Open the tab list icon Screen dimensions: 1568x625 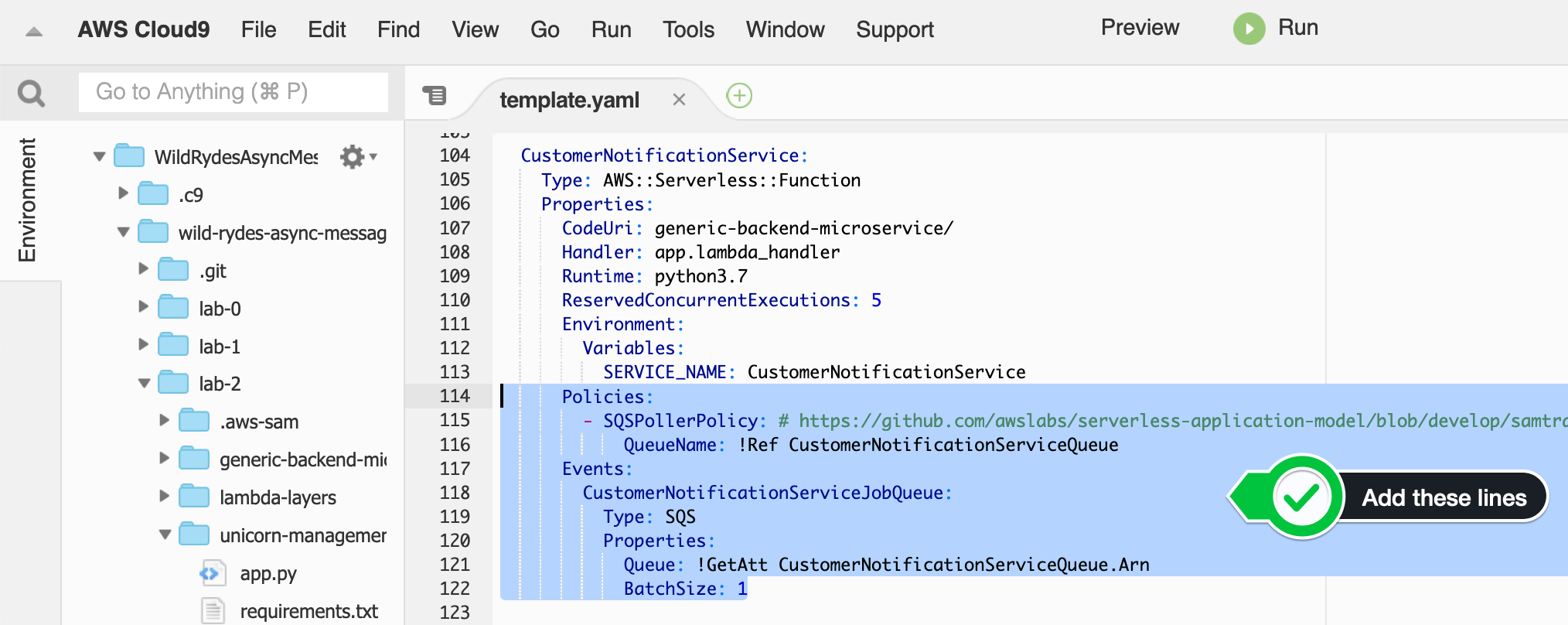click(x=435, y=96)
